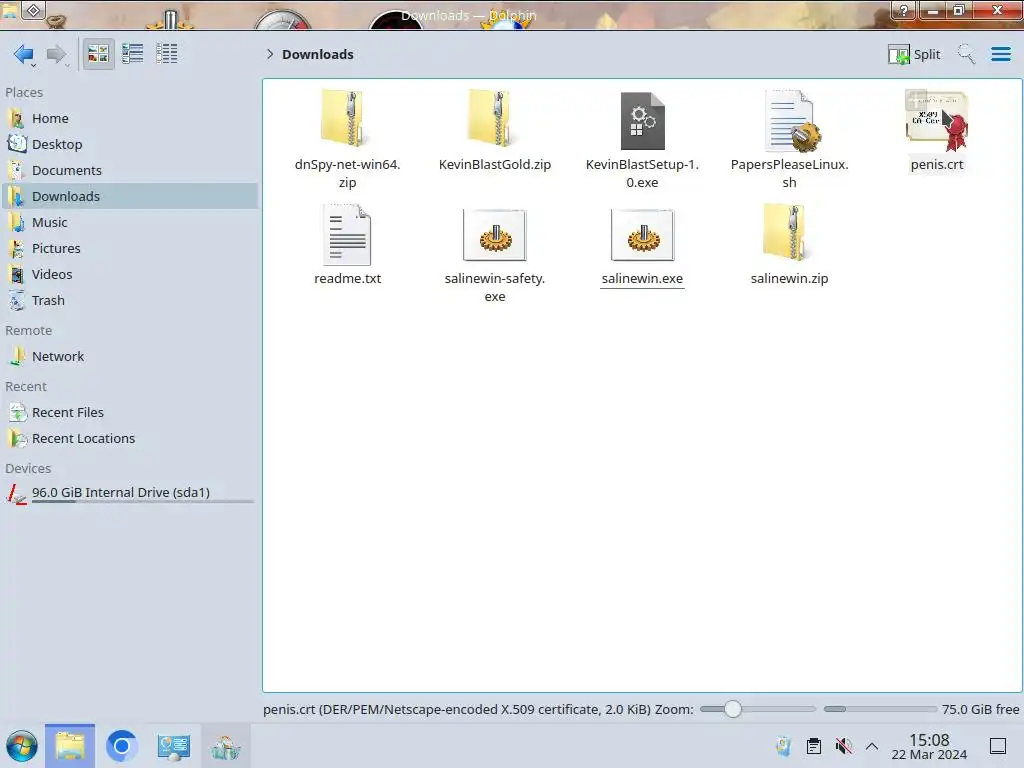The height and width of the screenshot is (768, 1024).
Task: Switch to Details view mode
Action: click(x=167, y=54)
